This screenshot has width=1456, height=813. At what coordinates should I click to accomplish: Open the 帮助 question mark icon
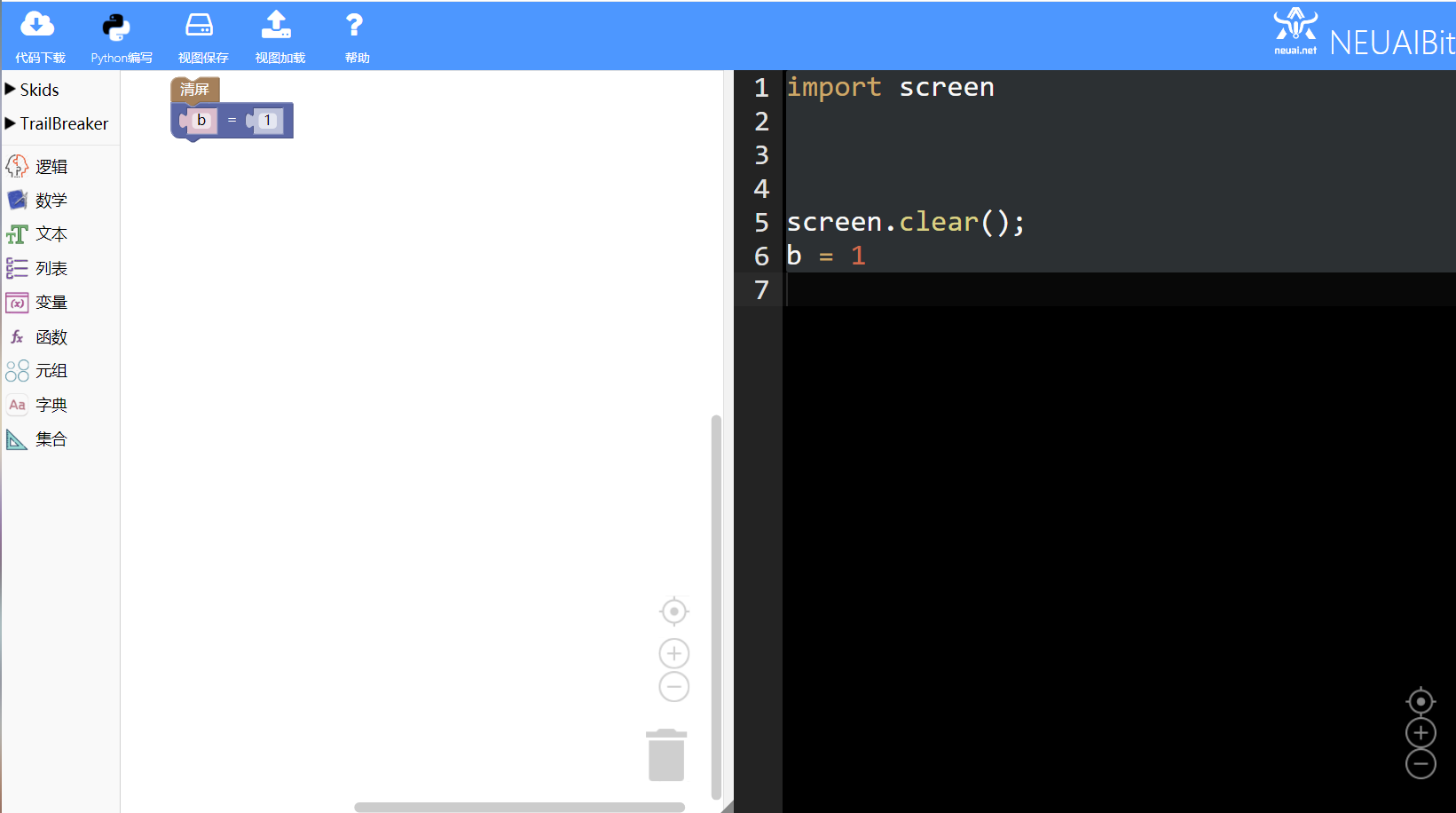354,25
